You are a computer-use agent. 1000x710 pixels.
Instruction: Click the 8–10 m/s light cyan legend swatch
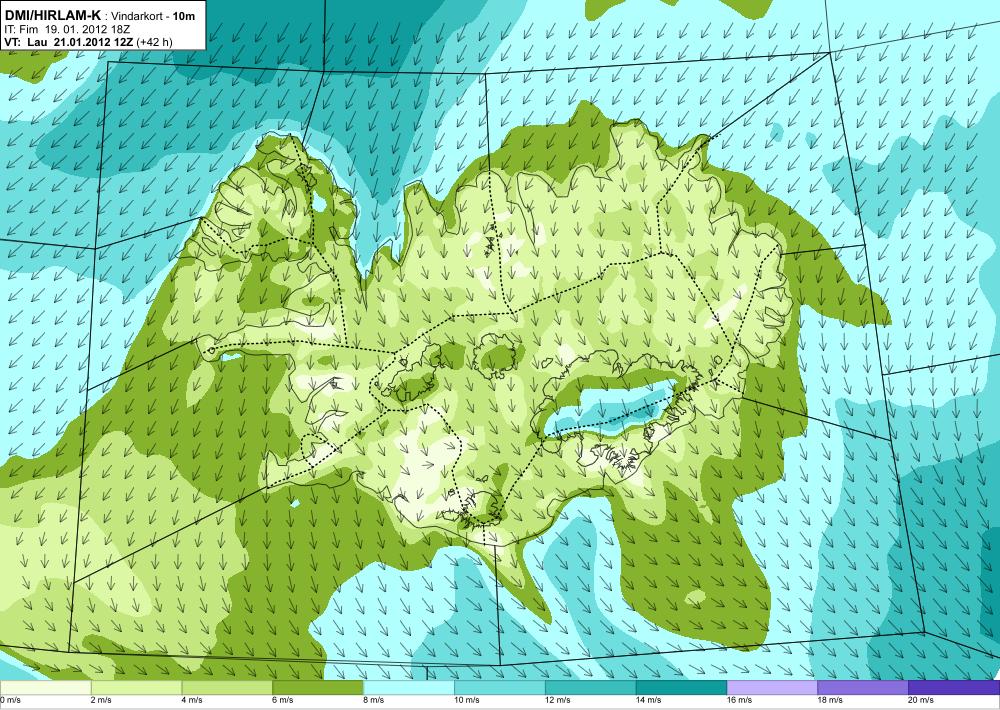(x=409, y=688)
